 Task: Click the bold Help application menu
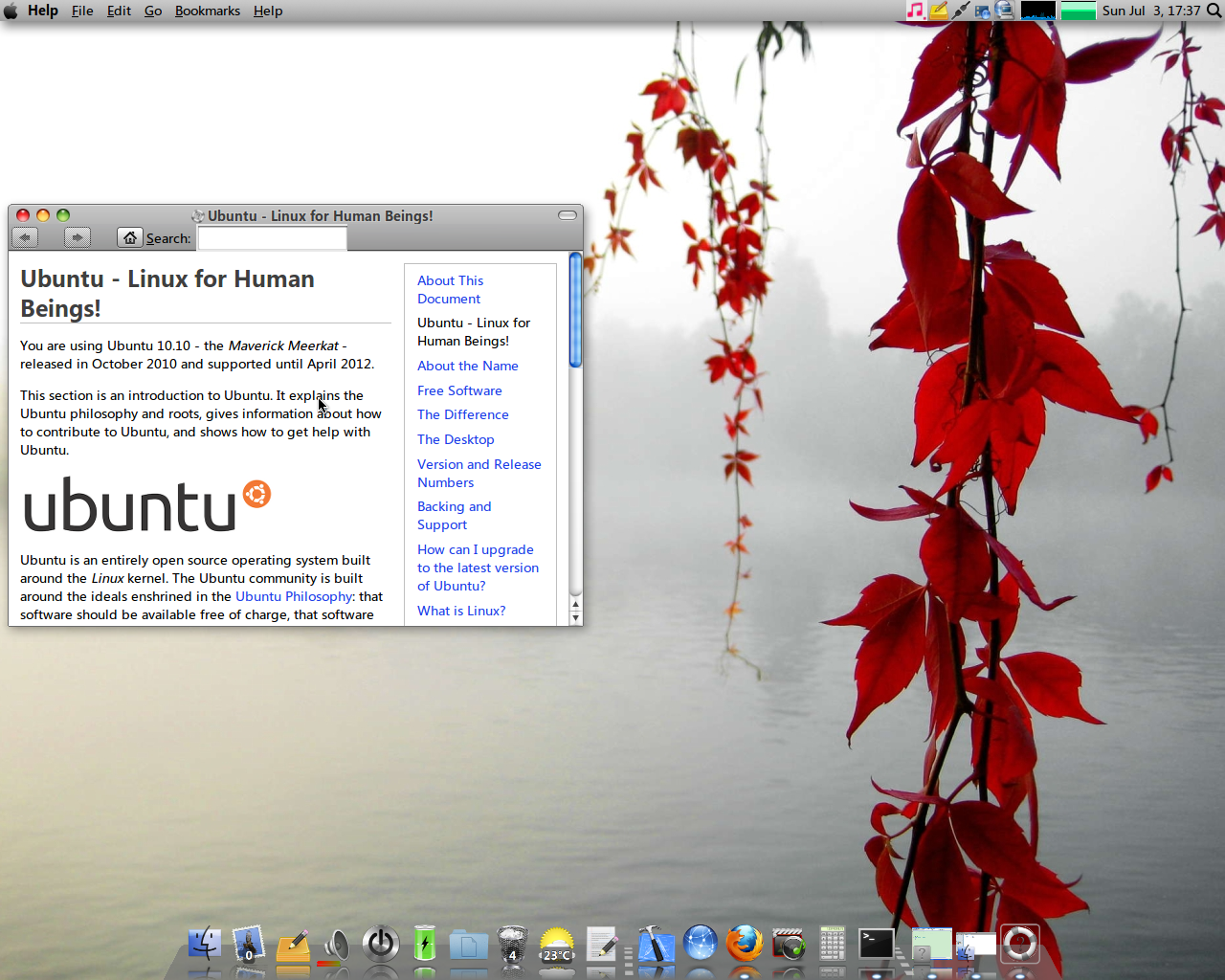(x=43, y=11)
